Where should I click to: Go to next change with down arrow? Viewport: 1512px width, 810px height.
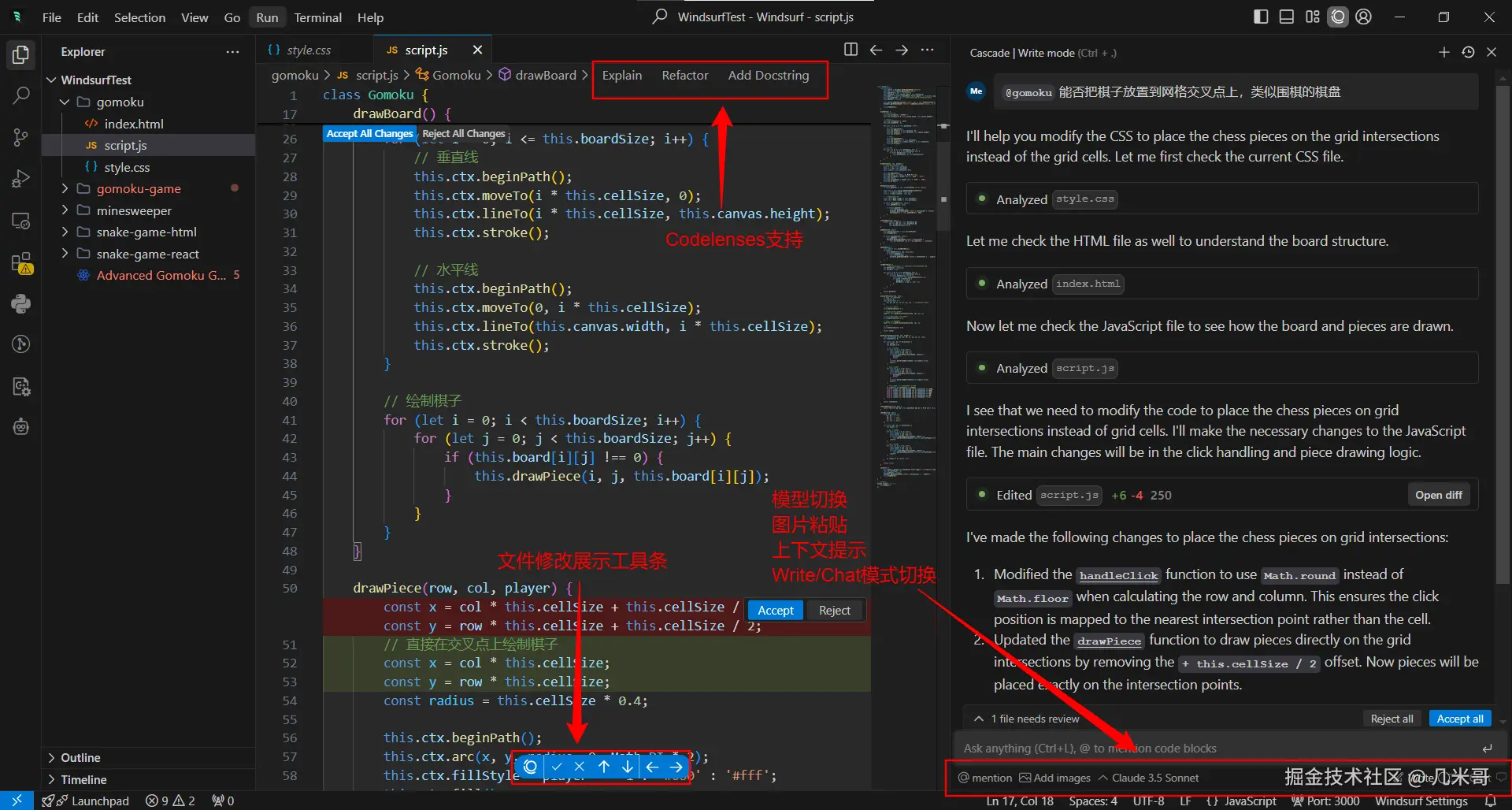[628, 766]
